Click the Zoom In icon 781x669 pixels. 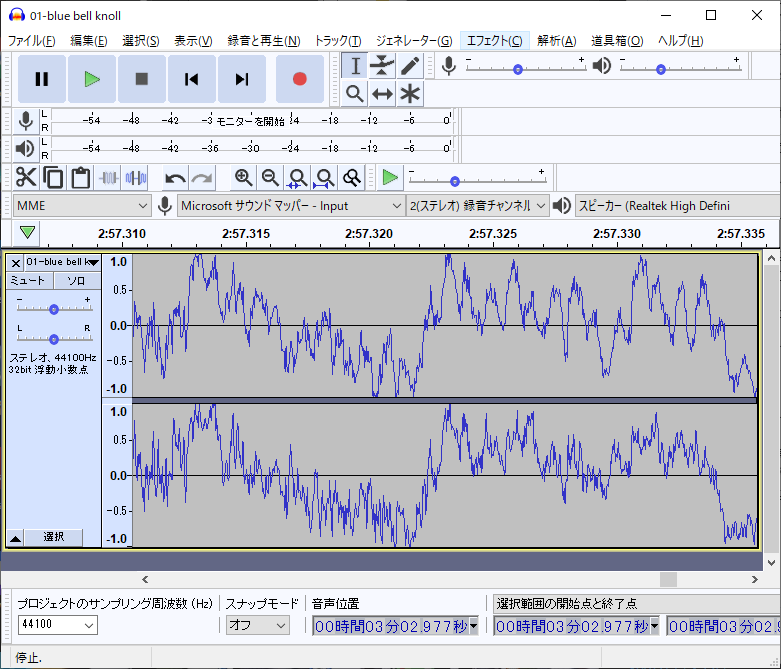[243, 177]
